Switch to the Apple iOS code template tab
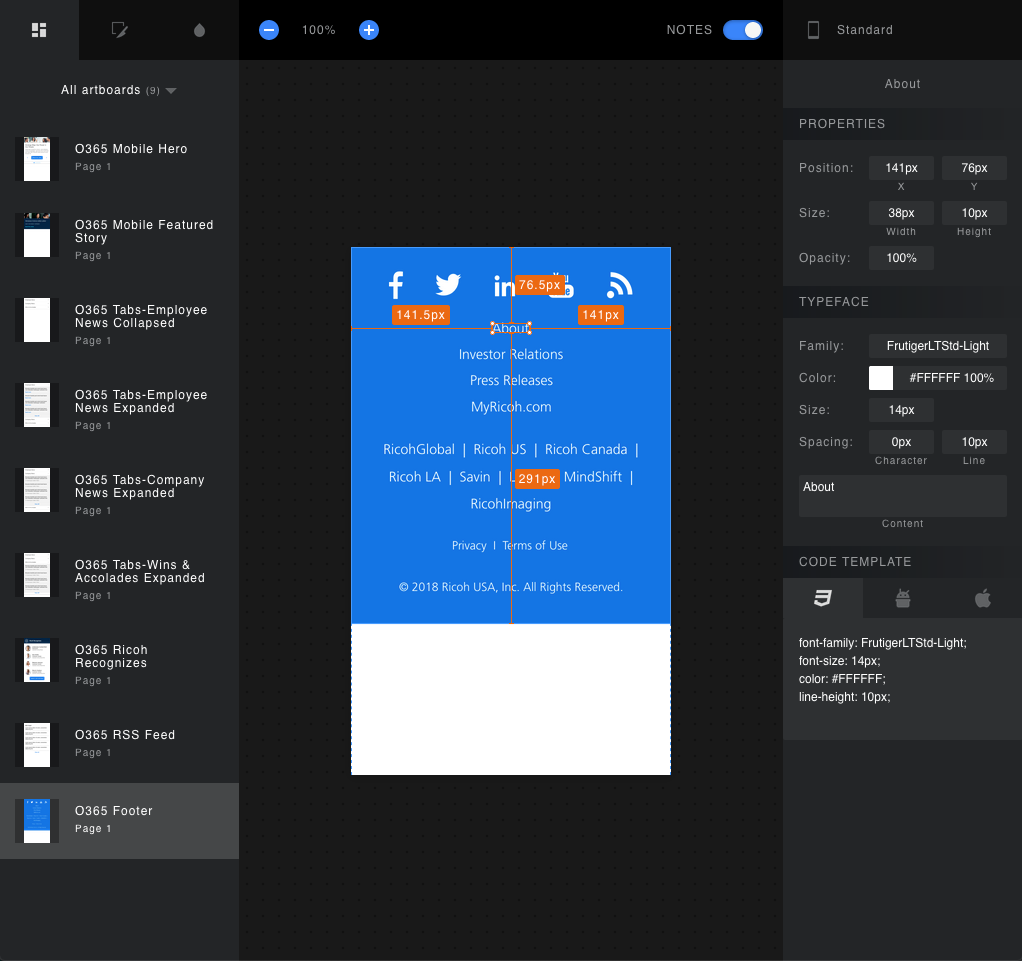The width and height of the screenshot is (1022, 961). coord(983,598)
